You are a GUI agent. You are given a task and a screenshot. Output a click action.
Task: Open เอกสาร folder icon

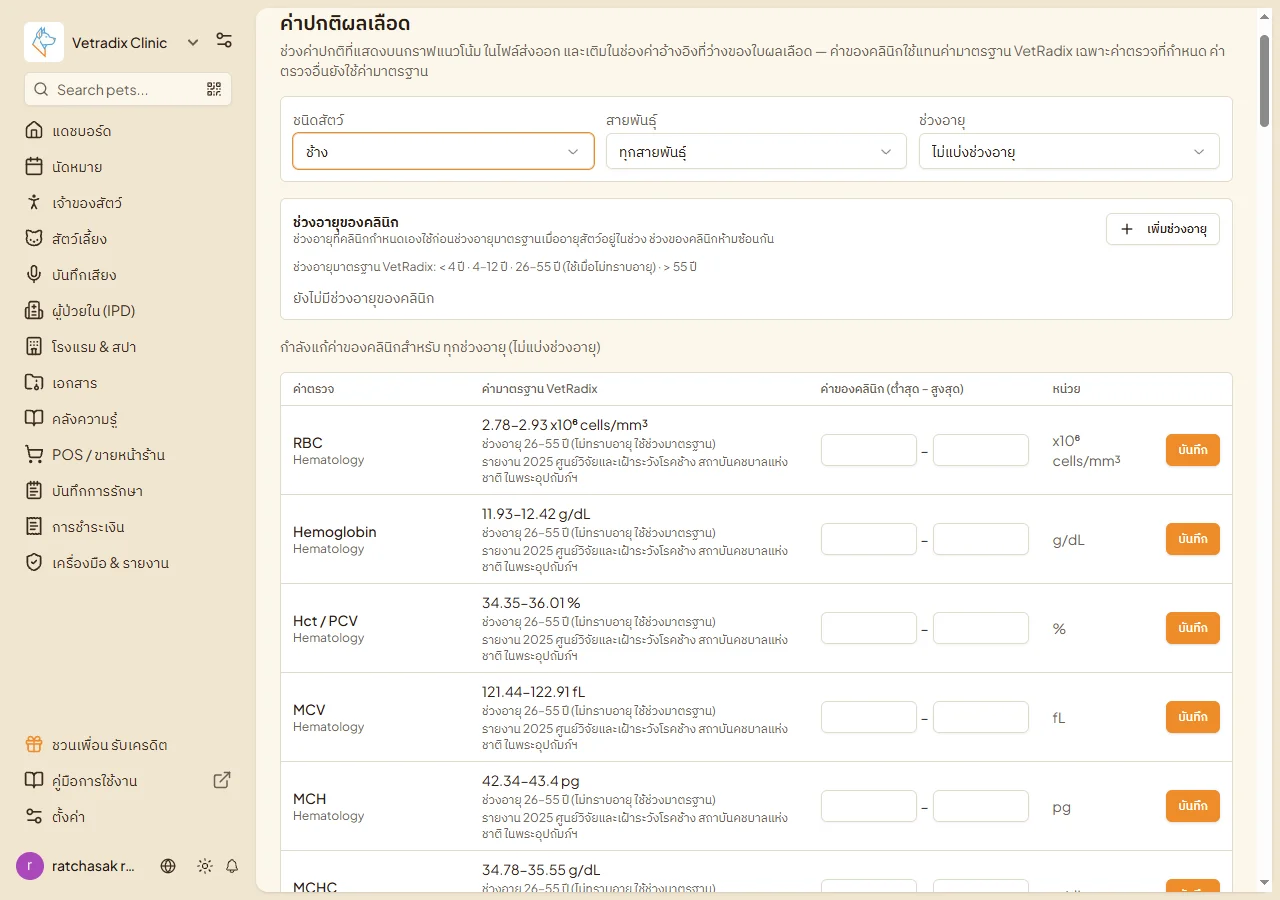point(34,383)
